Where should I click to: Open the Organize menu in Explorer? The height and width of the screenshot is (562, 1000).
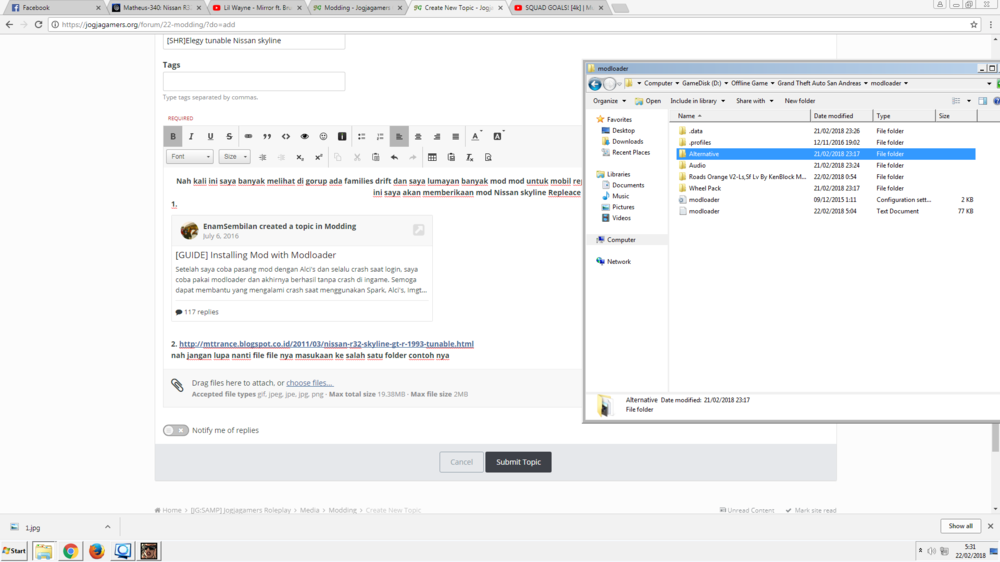(x=610, y=101)
